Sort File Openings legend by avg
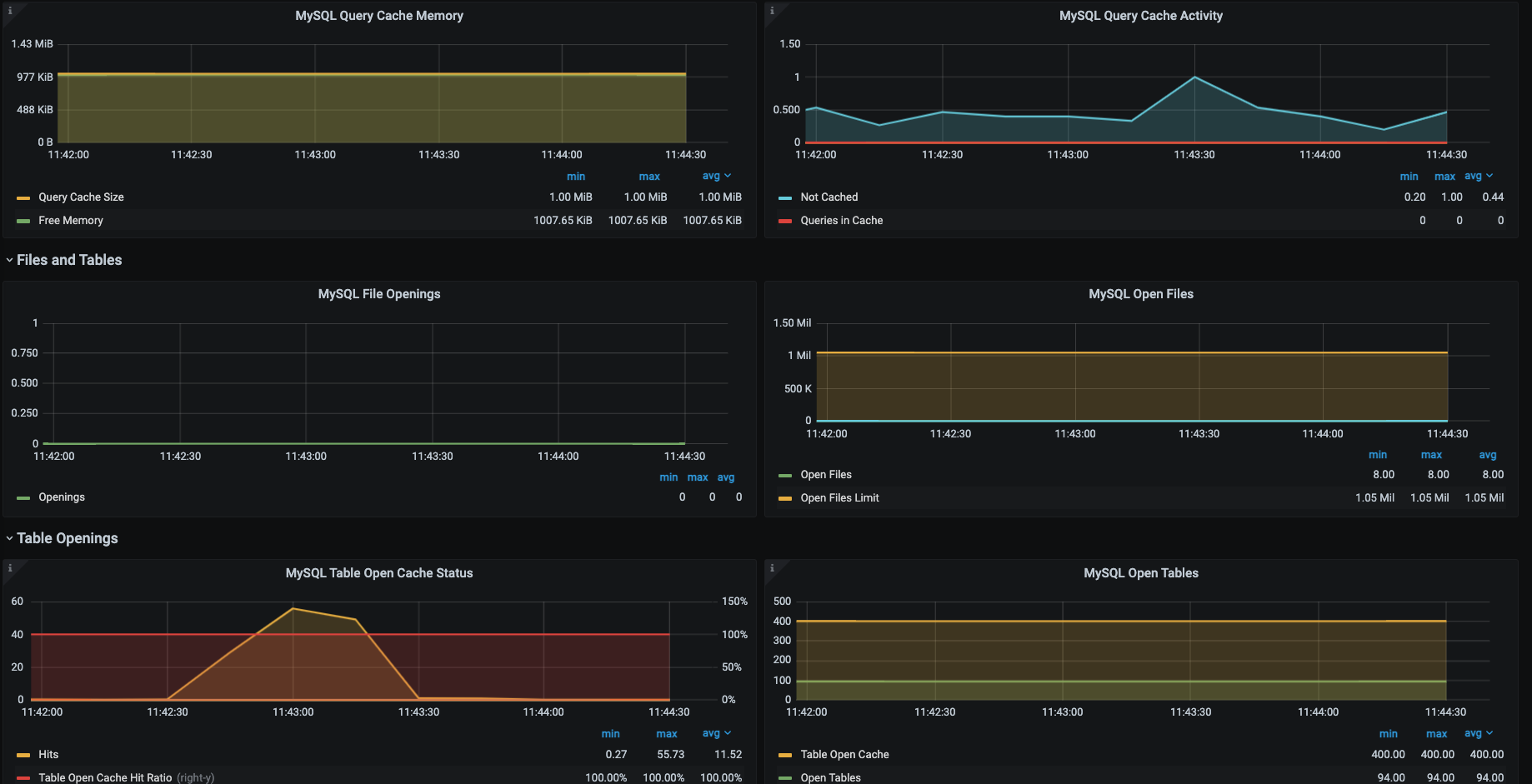1532x784 pixels. pyautogui.click(x=726, y=477)
